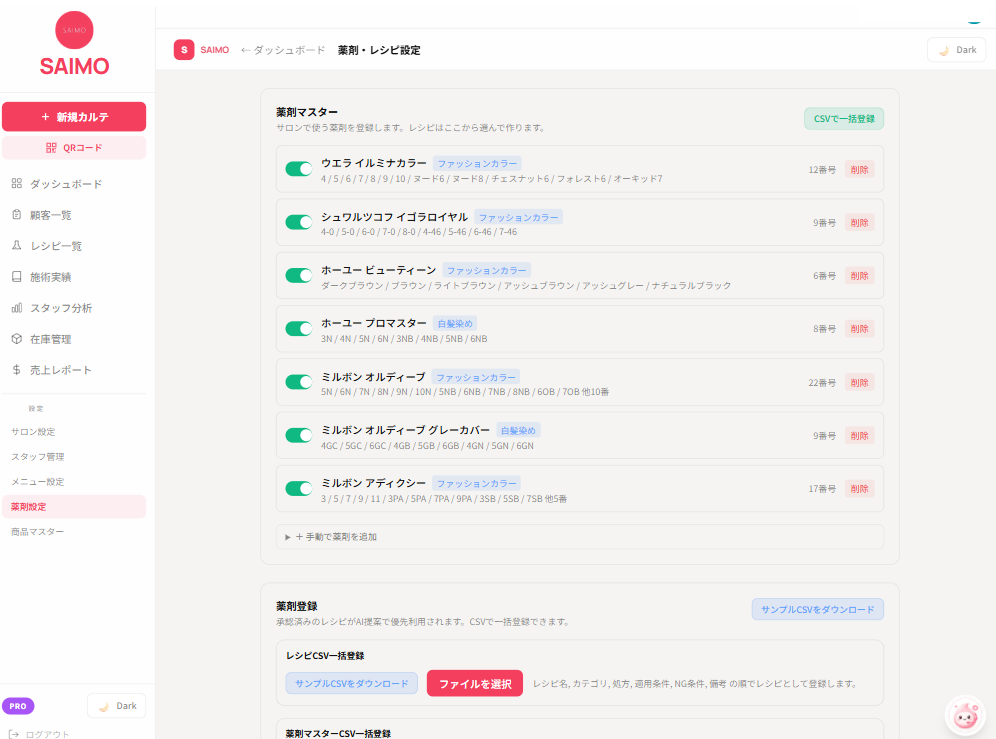Click the dashboard grid icon in sidebar

pos(17,184)
